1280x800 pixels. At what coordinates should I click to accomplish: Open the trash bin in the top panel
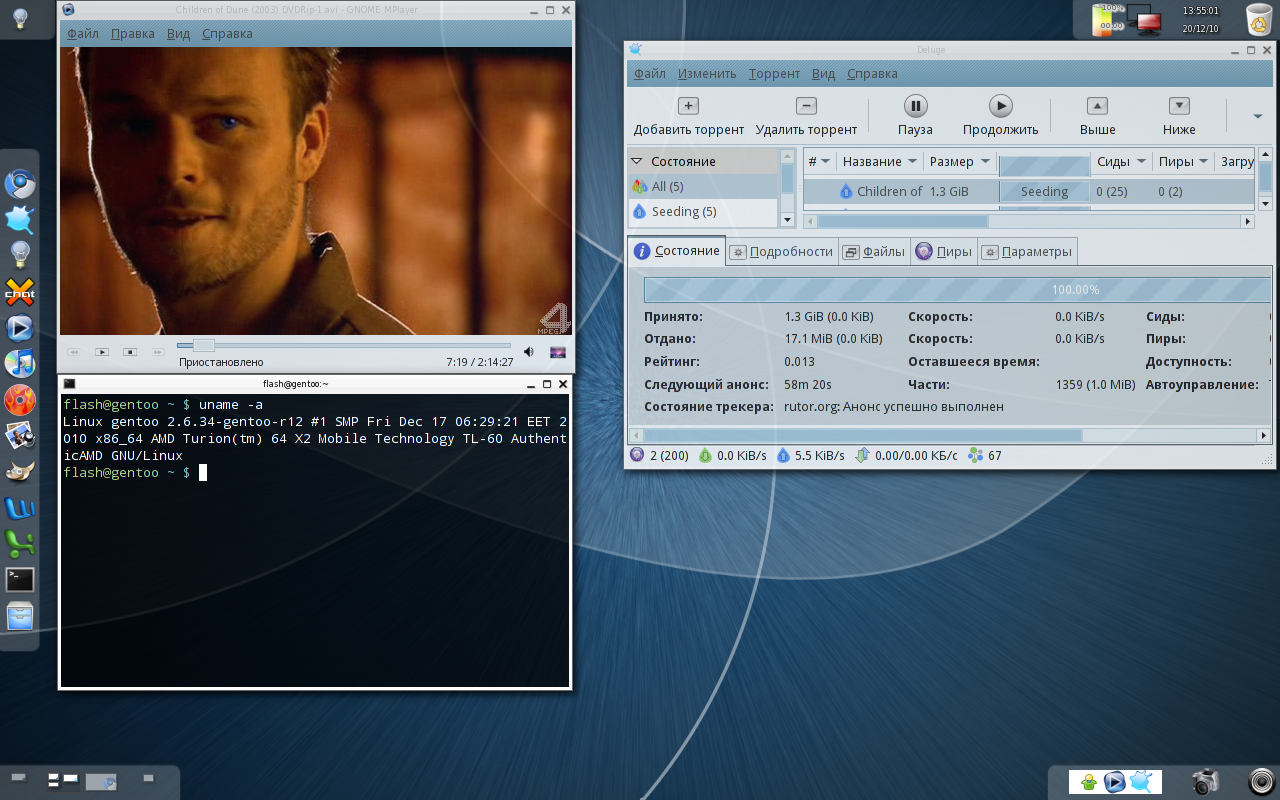point(1258,18)
